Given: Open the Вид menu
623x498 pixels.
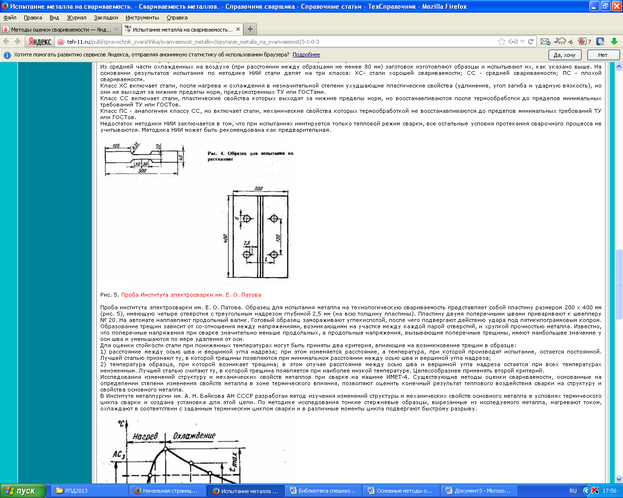Looking at the screenshot, I should click(x=54, y=17).
